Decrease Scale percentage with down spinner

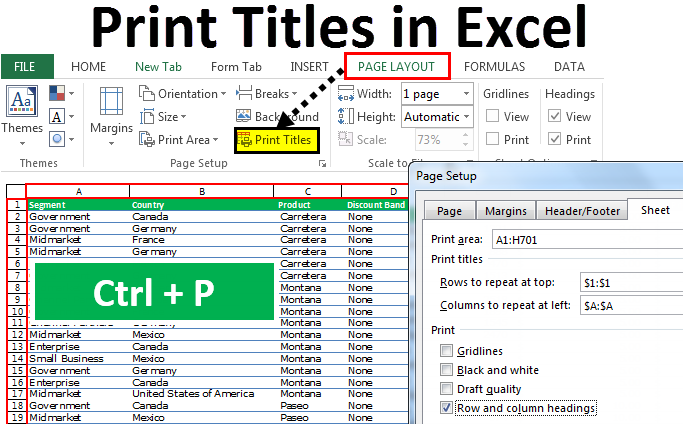(466, 144)
